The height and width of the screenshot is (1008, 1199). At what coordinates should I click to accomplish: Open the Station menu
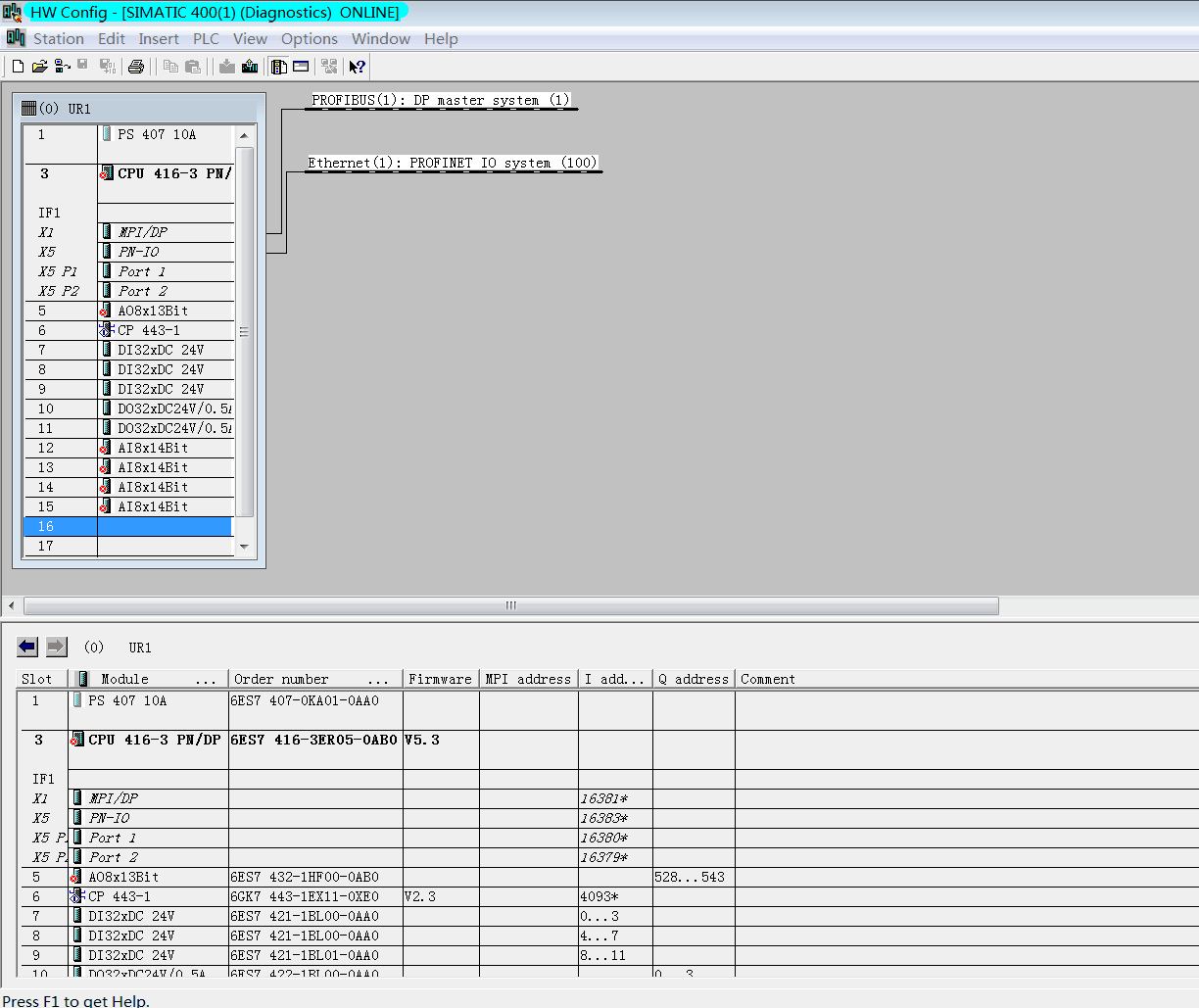coord(59,38)
